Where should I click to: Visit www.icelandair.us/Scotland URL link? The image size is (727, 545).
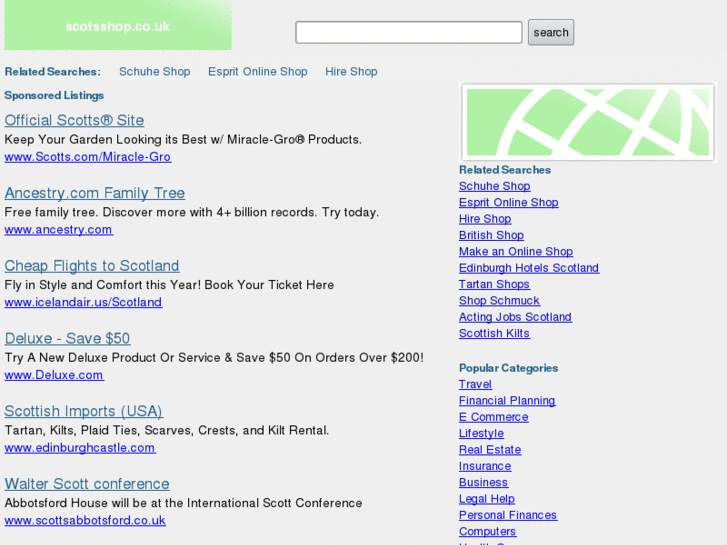coord(83,302)
